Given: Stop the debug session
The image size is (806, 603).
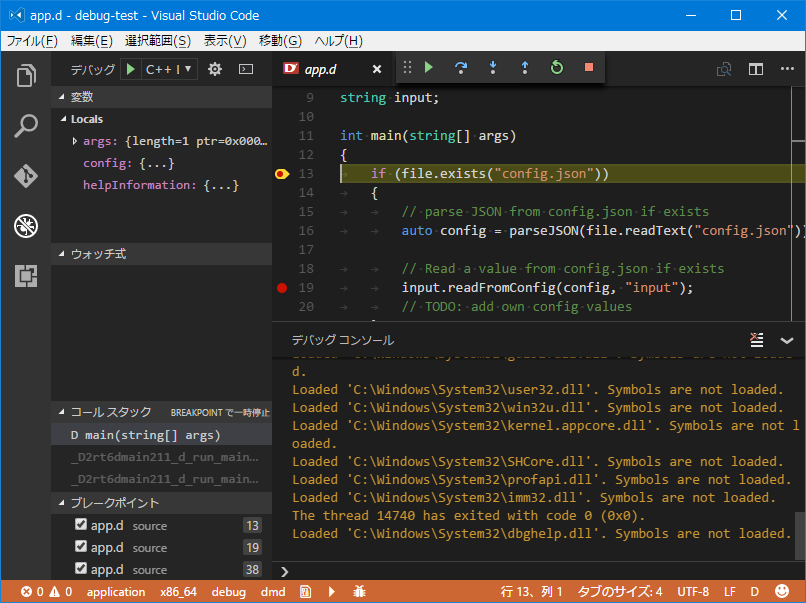Looking at the screenshot, I should (x=589, y=67).
